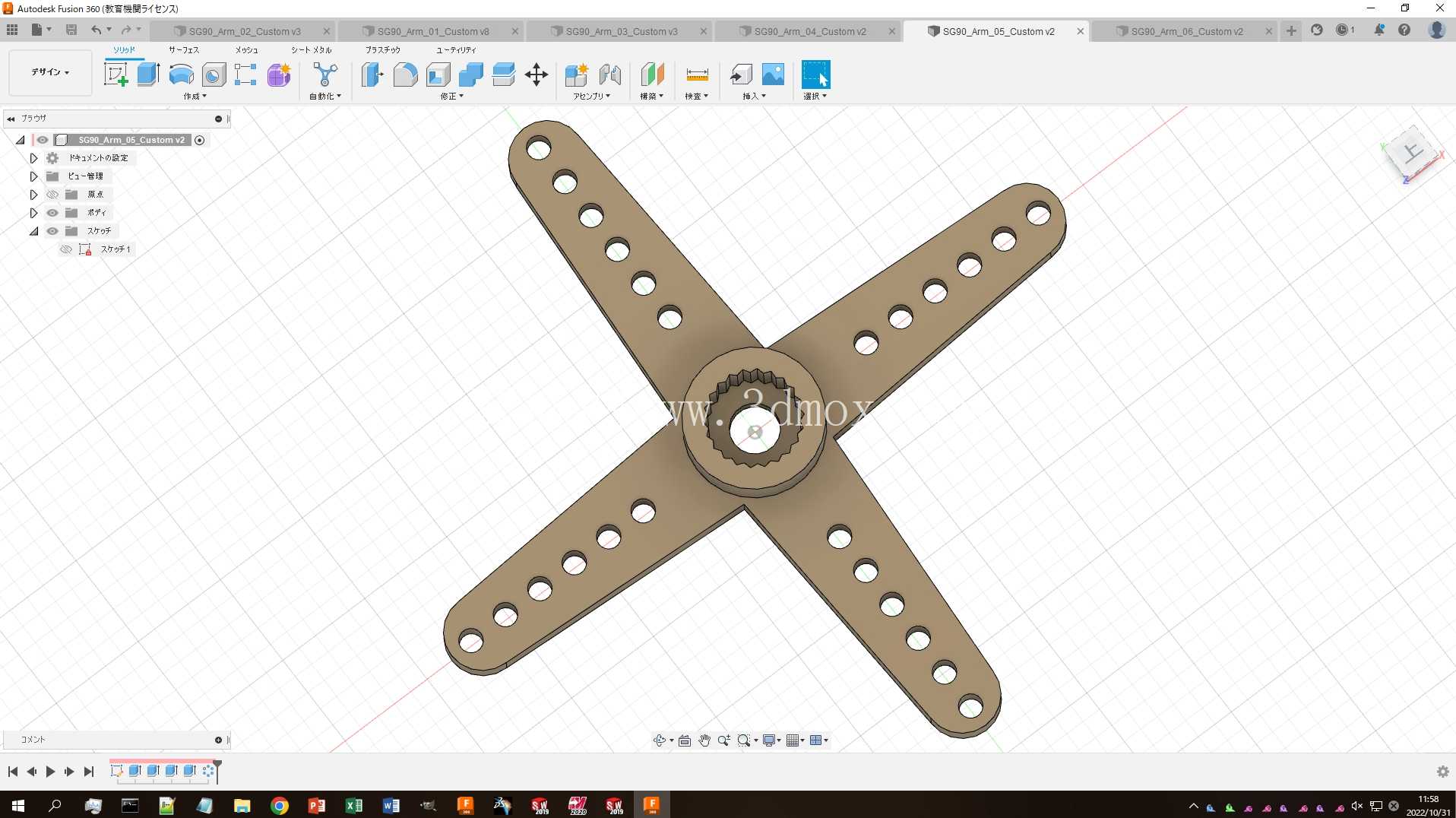The image size is (1456, 818).
Task: Switch to the シートメタル tab
Action: click(312, 50)
